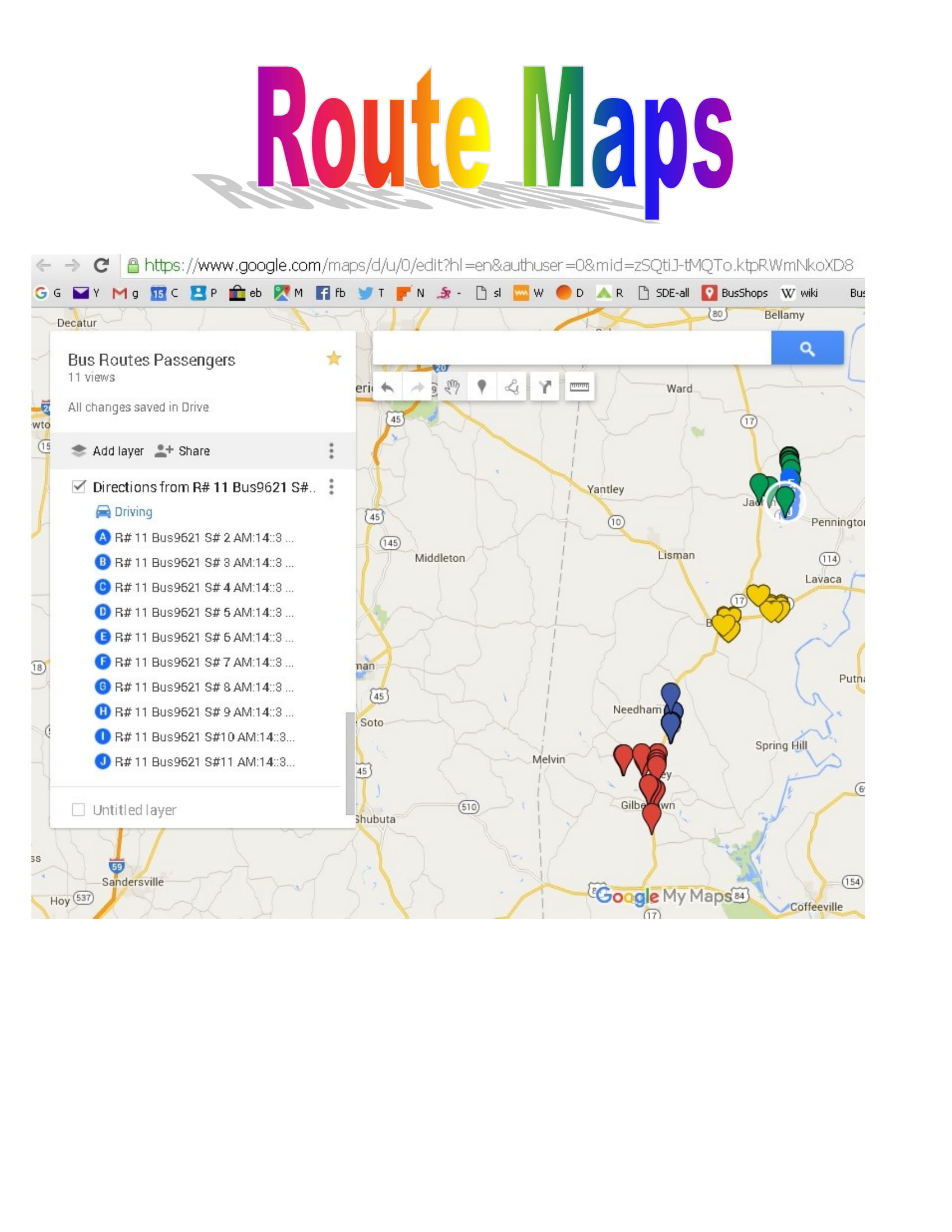Open the SDE-all bookmark
Viewport: 952px width, 1232px height.
pyautogui.click(x=663, y=293)
